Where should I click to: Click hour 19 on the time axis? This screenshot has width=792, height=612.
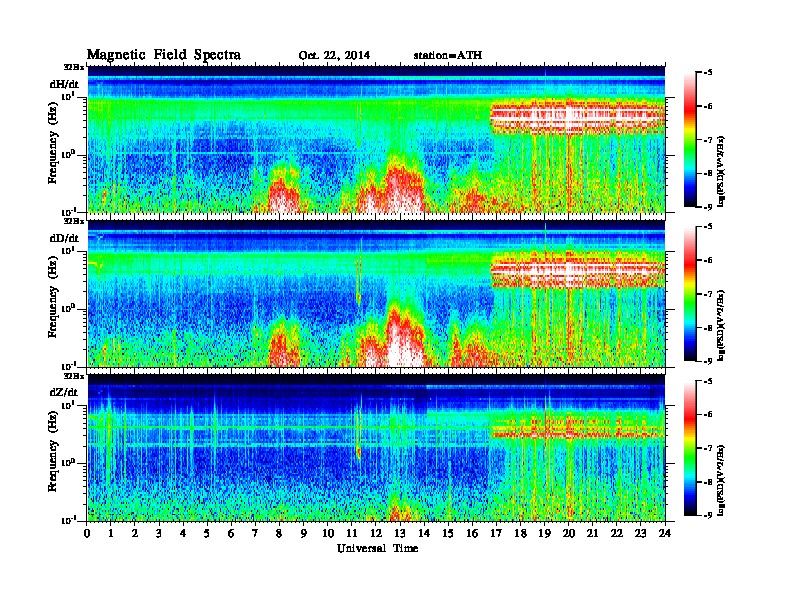(544, 533)
